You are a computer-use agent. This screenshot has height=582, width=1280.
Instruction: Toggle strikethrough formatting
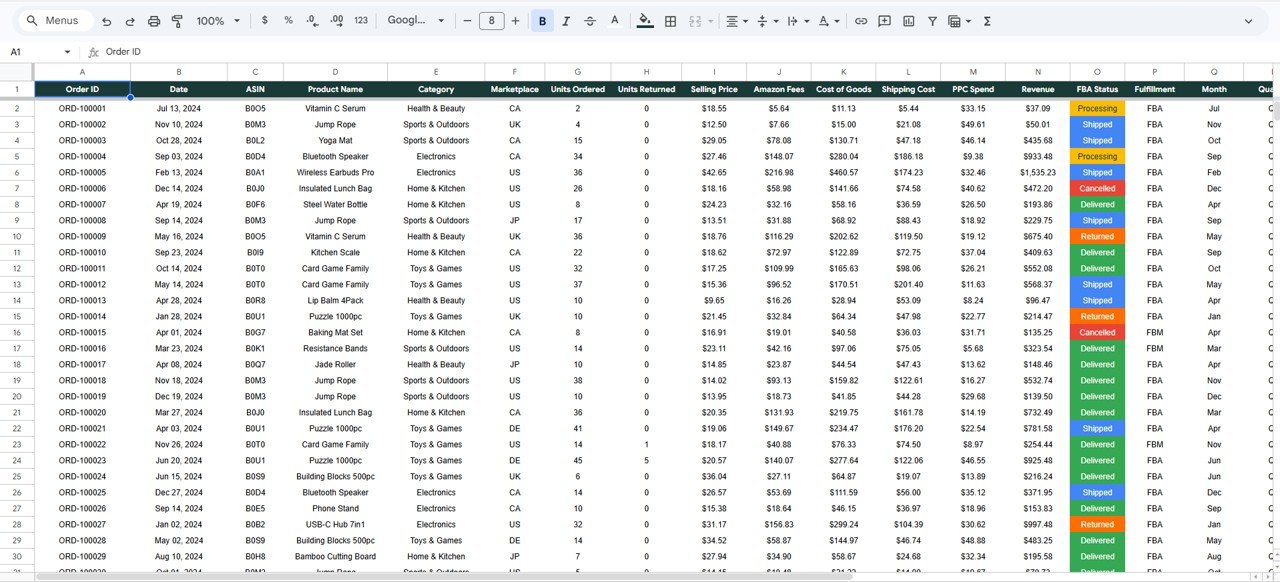pyautogui.click(x=589, y=20)
